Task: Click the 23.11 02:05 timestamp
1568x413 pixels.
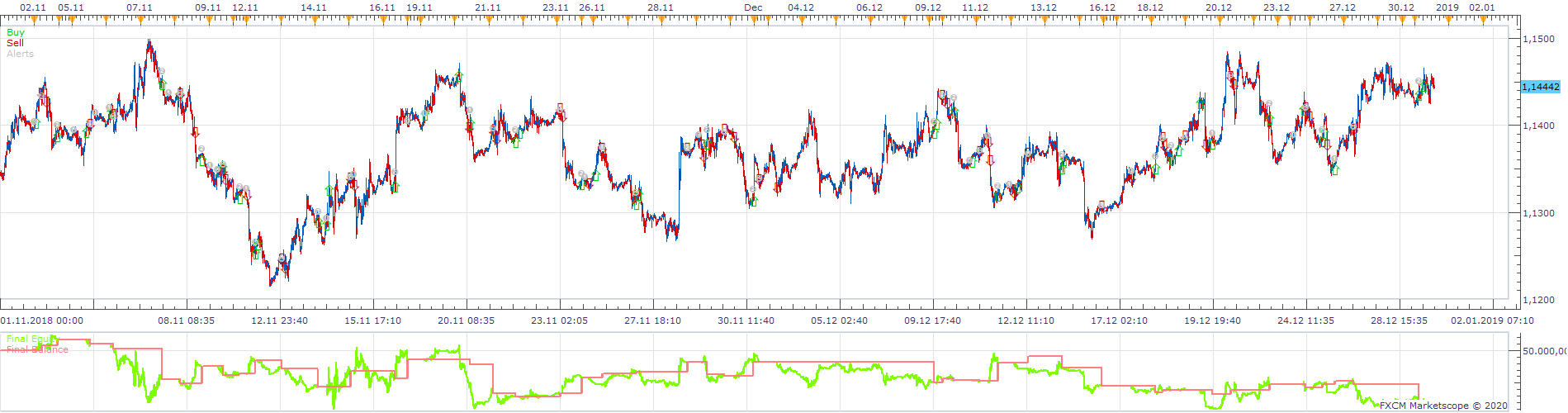Action: (x=560, y=320)
